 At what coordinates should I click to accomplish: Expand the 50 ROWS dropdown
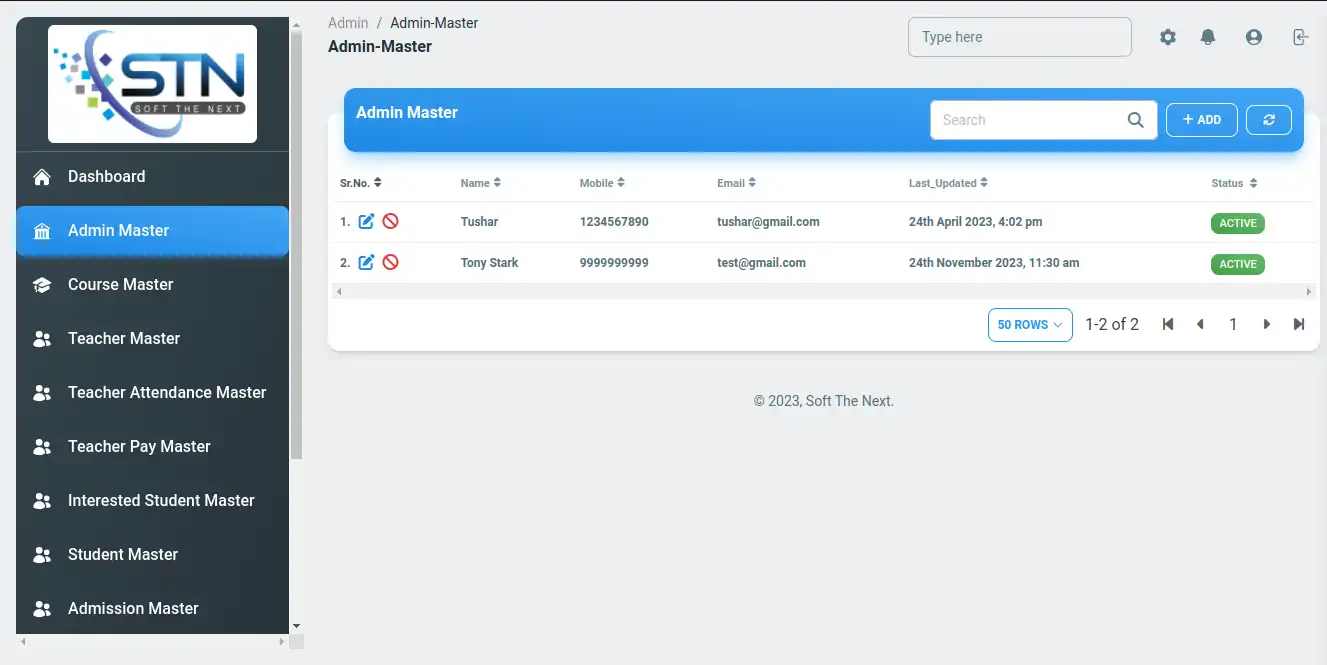point(1030,325)
